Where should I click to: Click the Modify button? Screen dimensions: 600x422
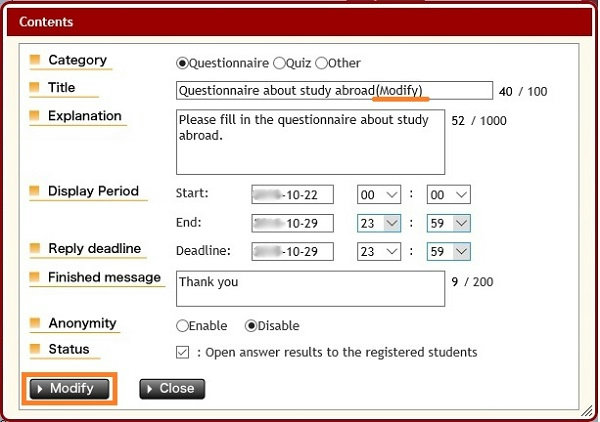70,389
